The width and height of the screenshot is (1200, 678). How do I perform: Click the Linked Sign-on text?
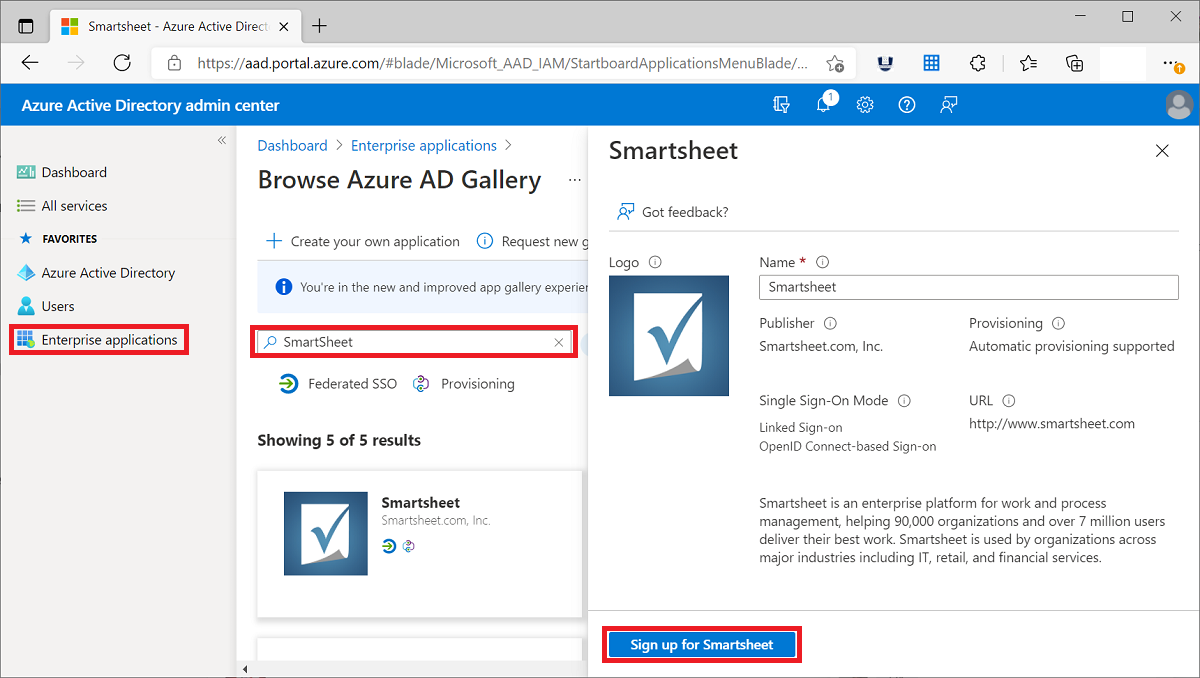(801, 427)
